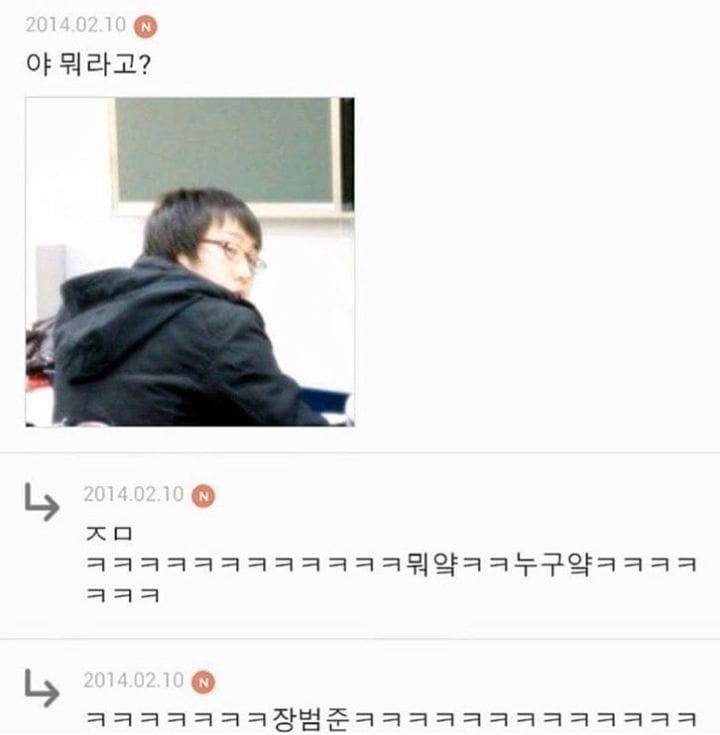Click the reply text mentioning '장범준'
720x735 pixels.
[391, 719]
